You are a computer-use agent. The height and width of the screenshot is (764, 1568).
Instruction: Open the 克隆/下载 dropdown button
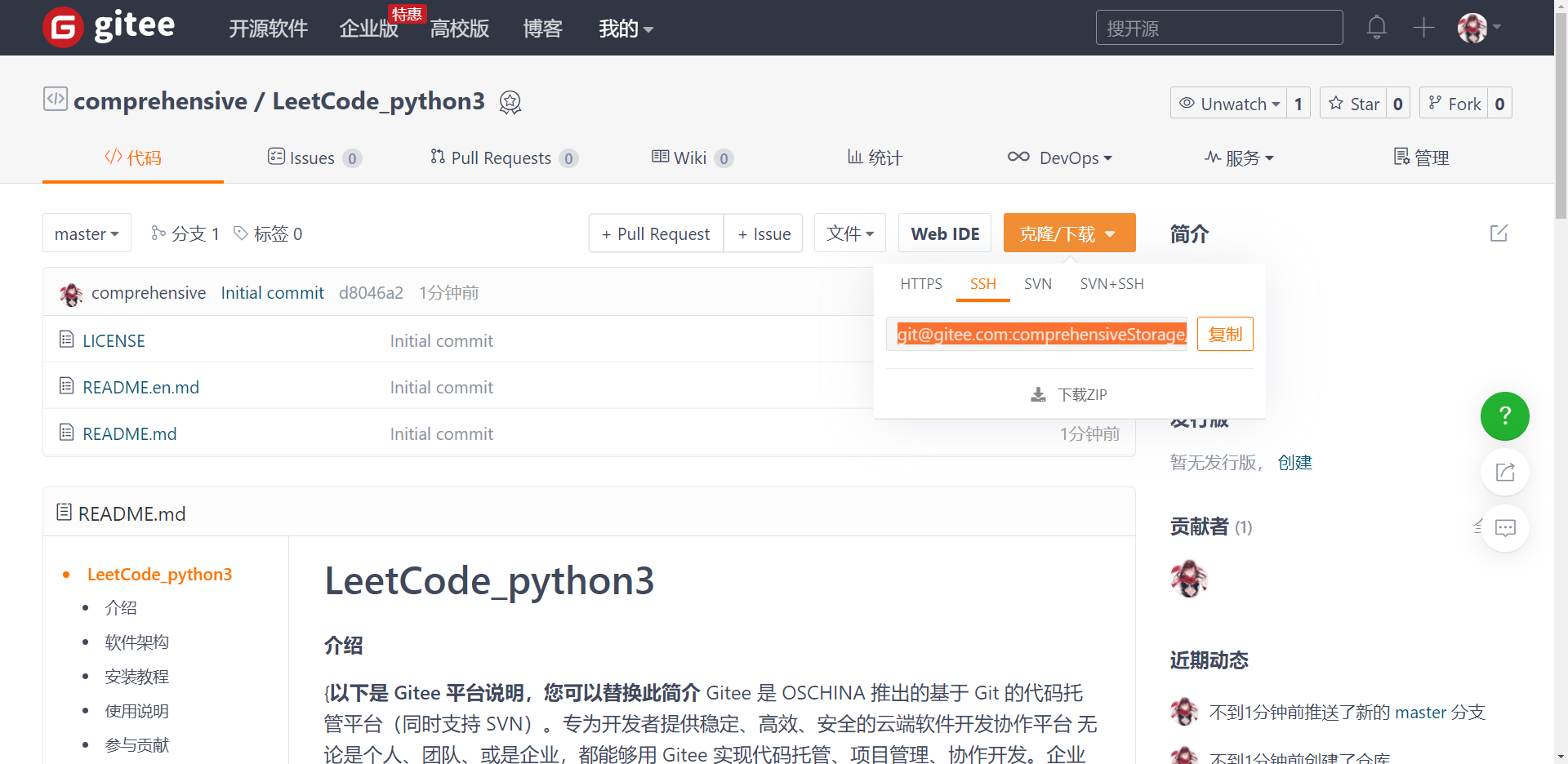[x=1069, y=233]
